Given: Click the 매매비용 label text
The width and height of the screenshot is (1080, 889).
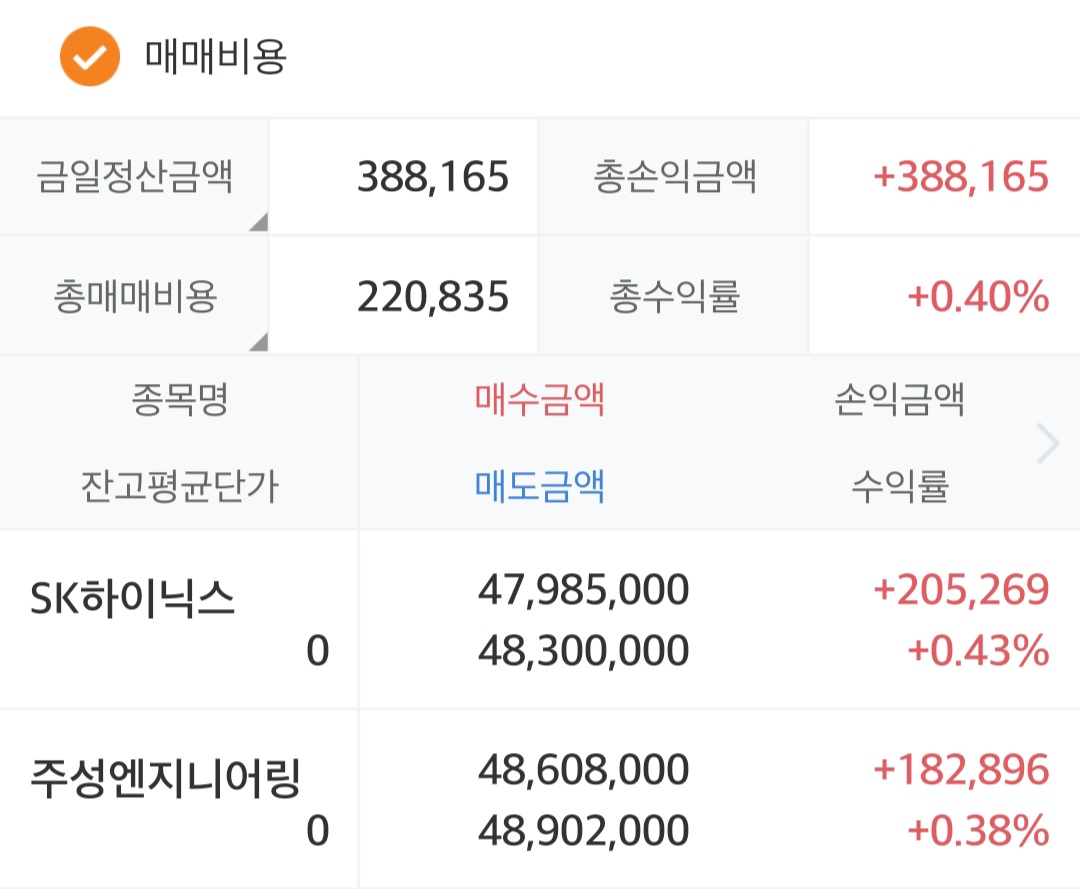Looking at the screenshot, I should click(x=216, y=56).
